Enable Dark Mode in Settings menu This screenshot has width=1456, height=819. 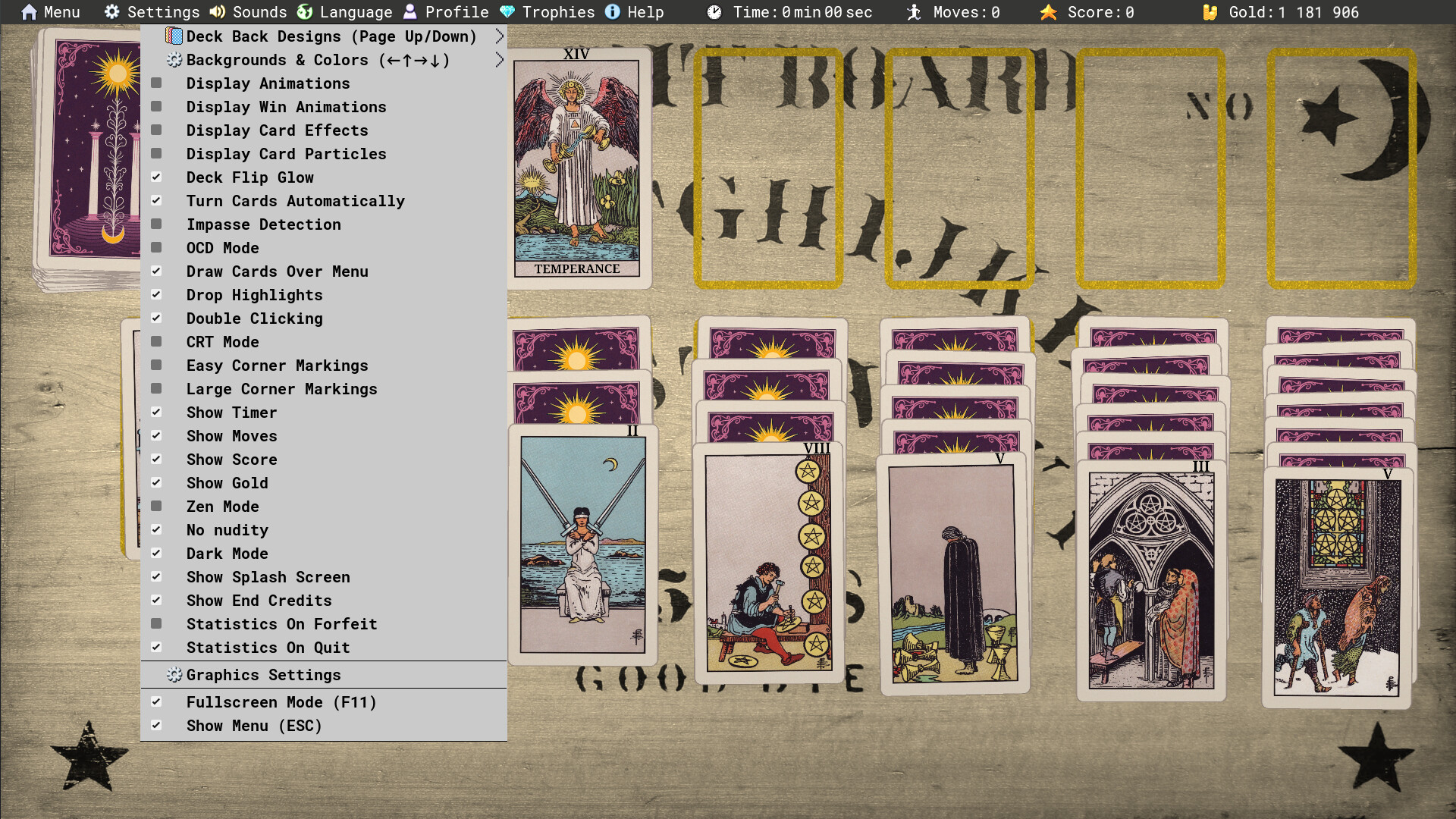227,554
